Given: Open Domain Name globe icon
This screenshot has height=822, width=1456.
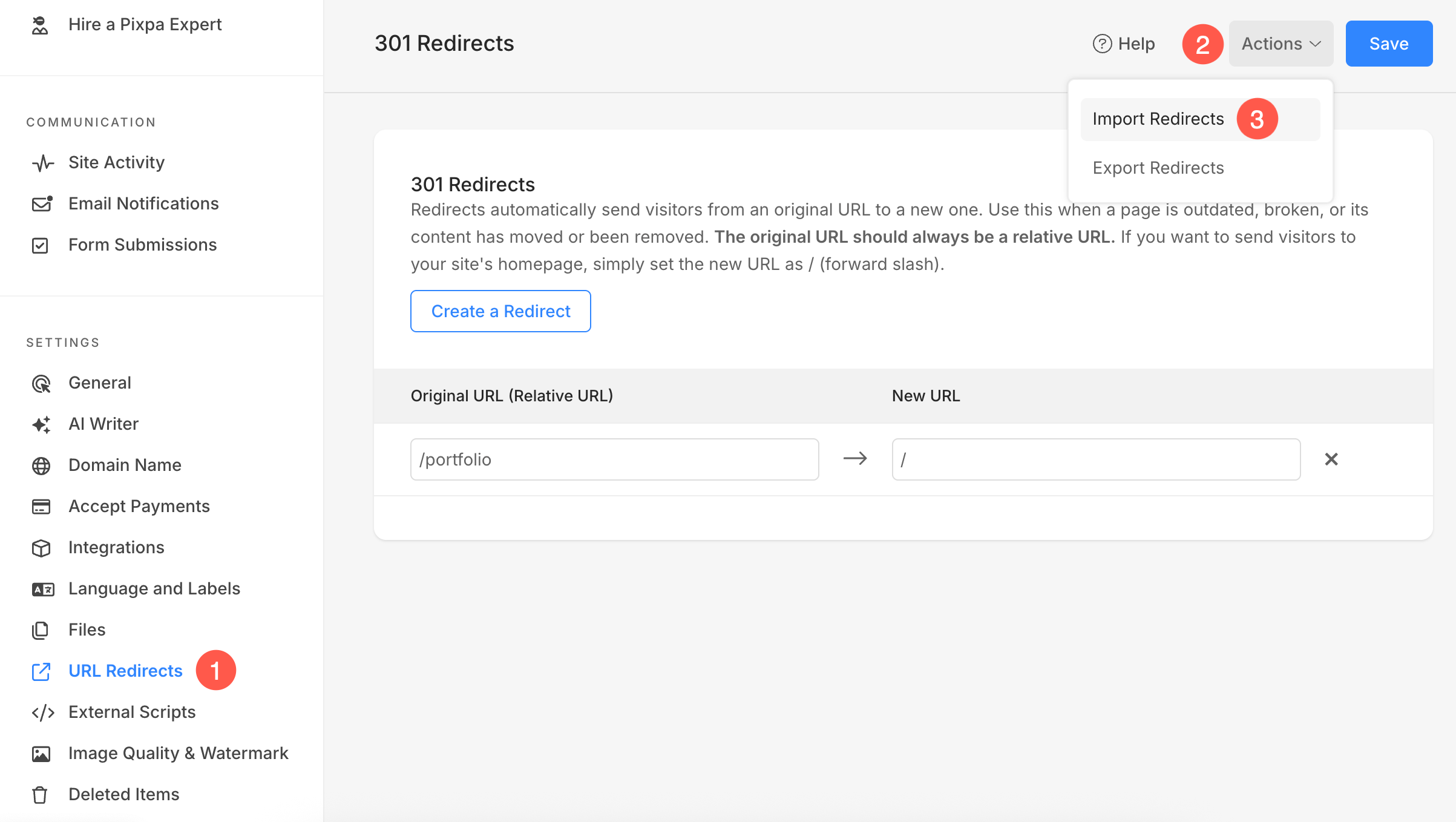Looking at the screenshot, I should pos(41,465).
